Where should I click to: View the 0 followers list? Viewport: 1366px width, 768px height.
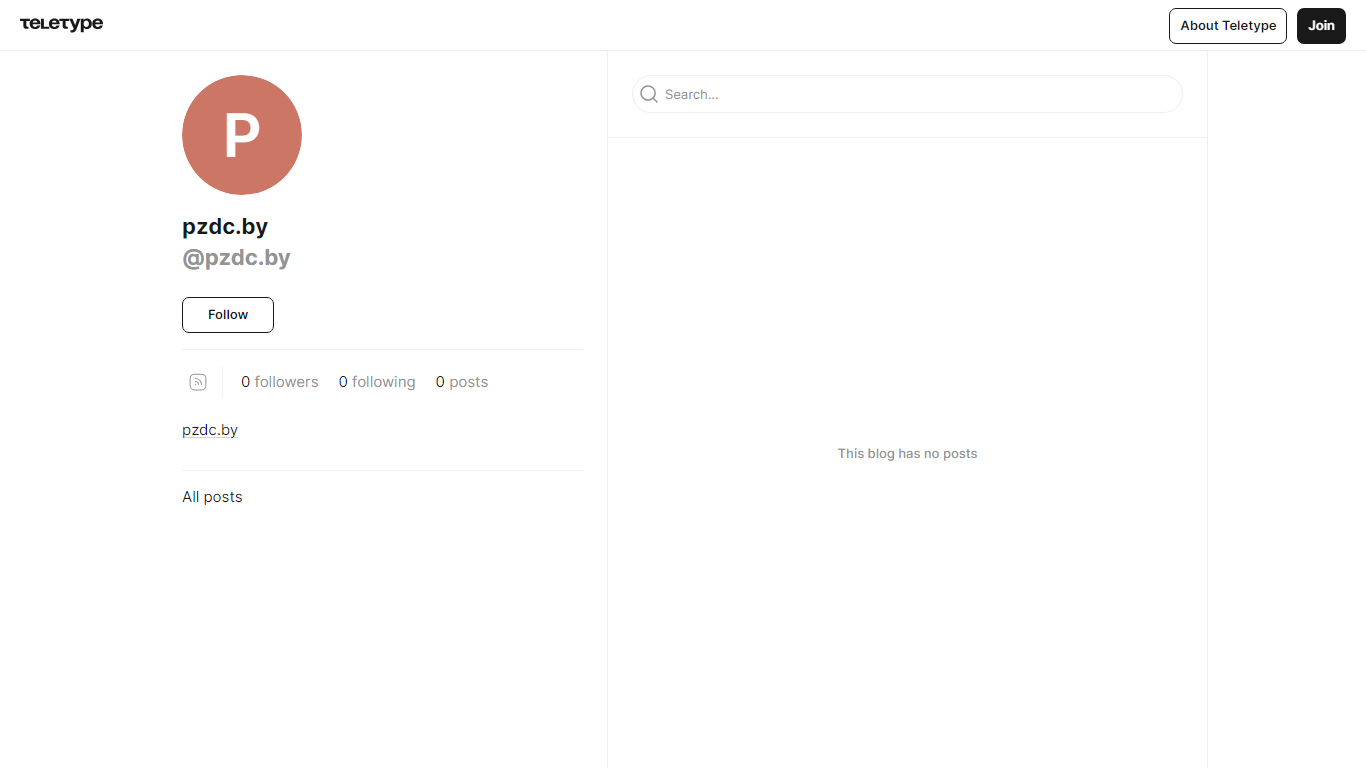click(x=280, y=382)
